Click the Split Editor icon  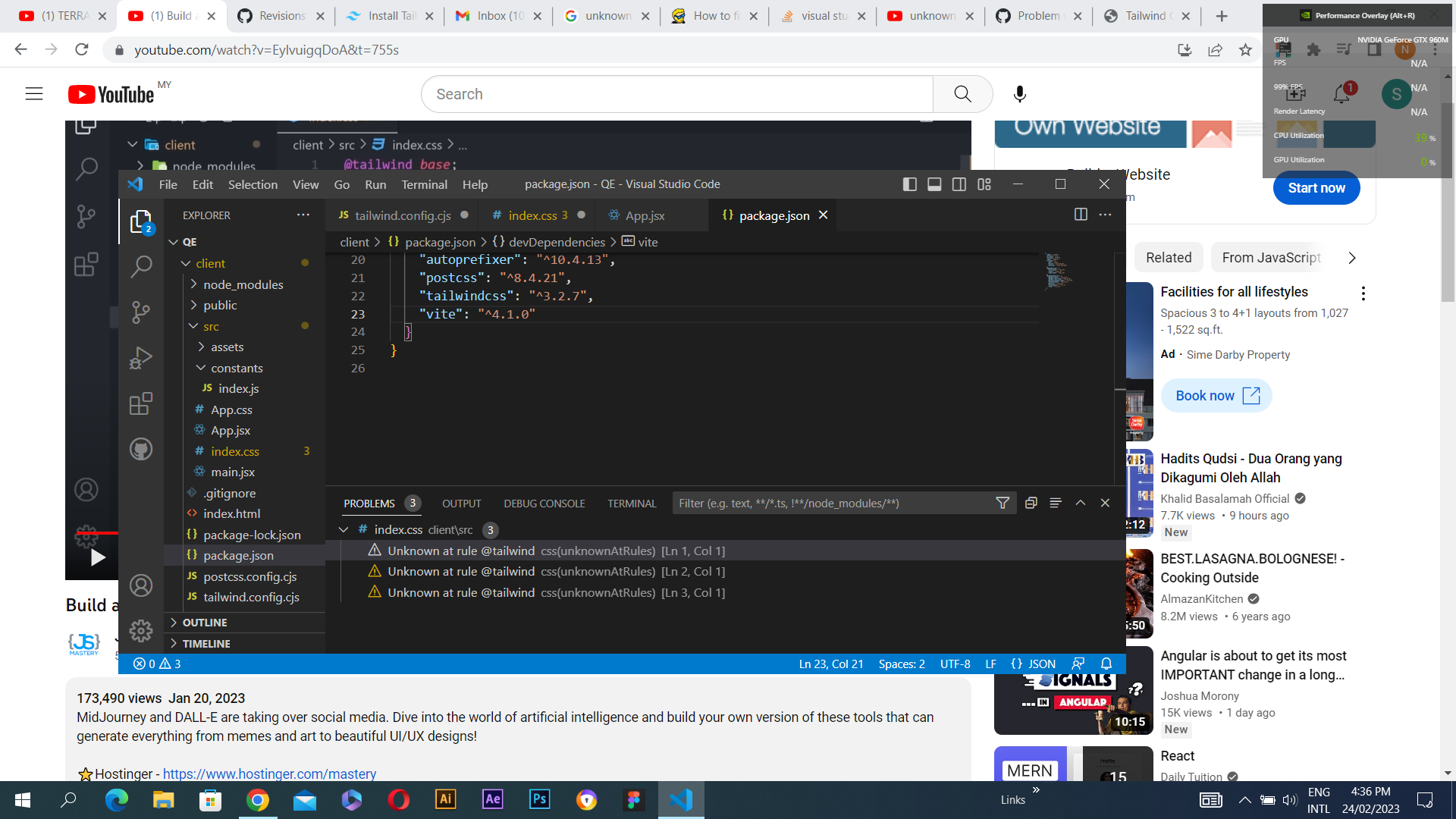[x=1080, y=215]
